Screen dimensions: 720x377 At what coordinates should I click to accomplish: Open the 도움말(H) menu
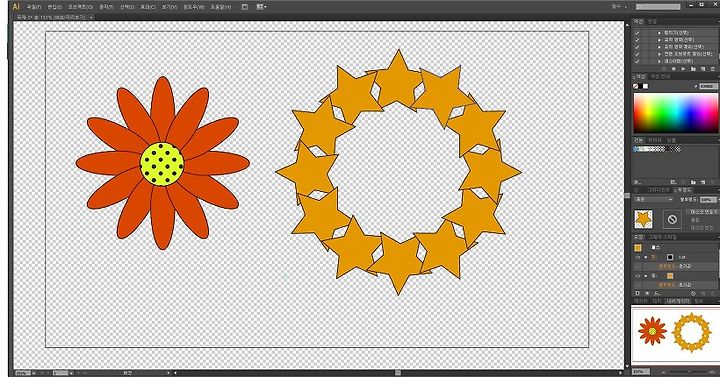click(220, 7)
